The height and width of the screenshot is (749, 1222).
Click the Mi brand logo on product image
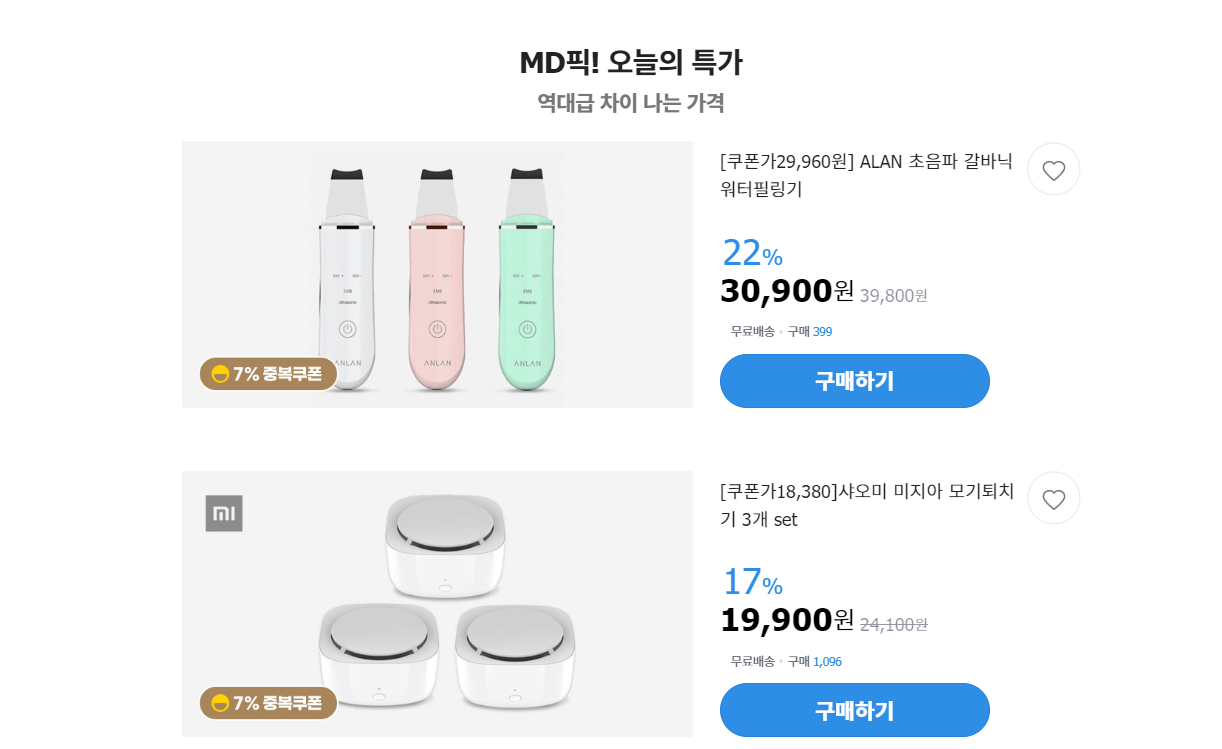point(224,513)
